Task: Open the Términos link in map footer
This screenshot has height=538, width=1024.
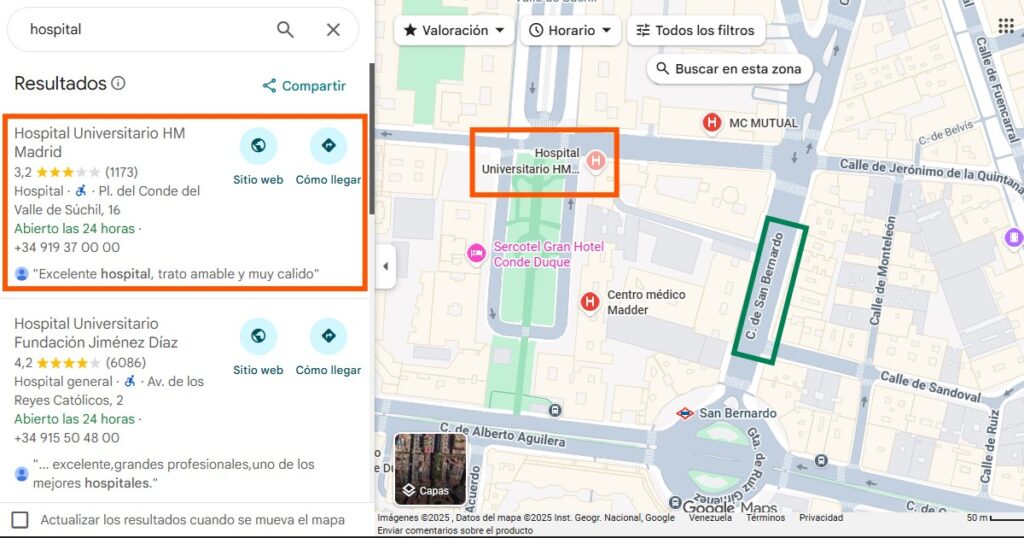Action: pyautogui.click(x=765, y=518)
